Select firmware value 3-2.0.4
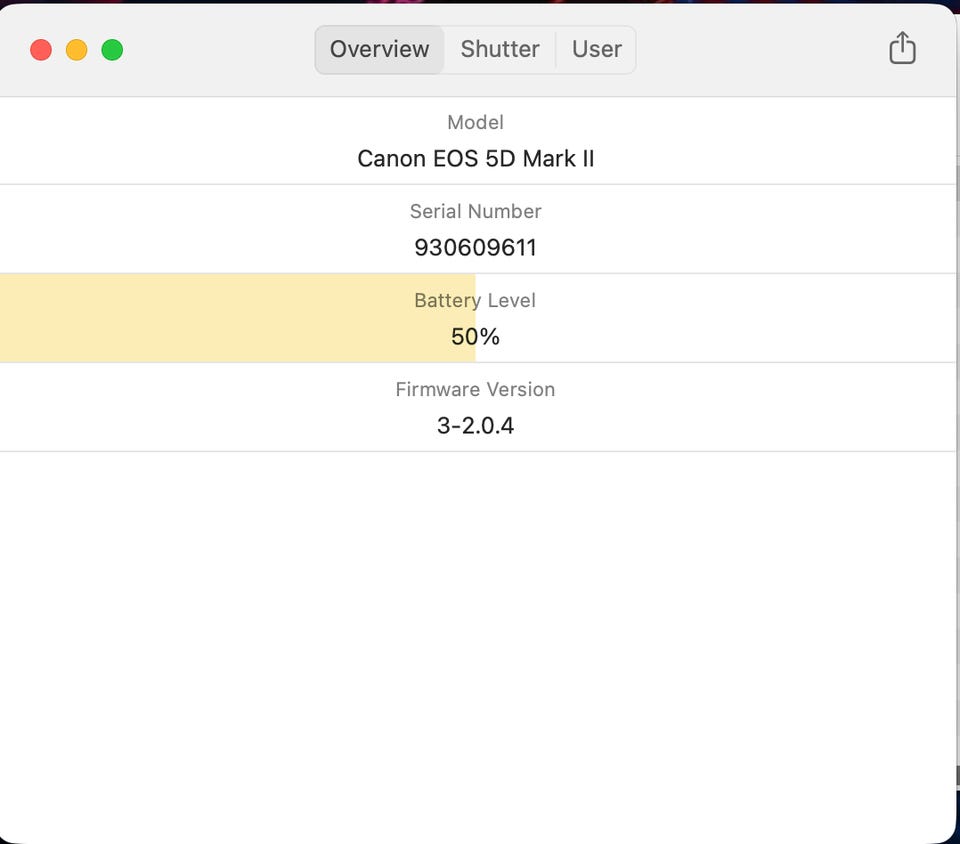 475,426
